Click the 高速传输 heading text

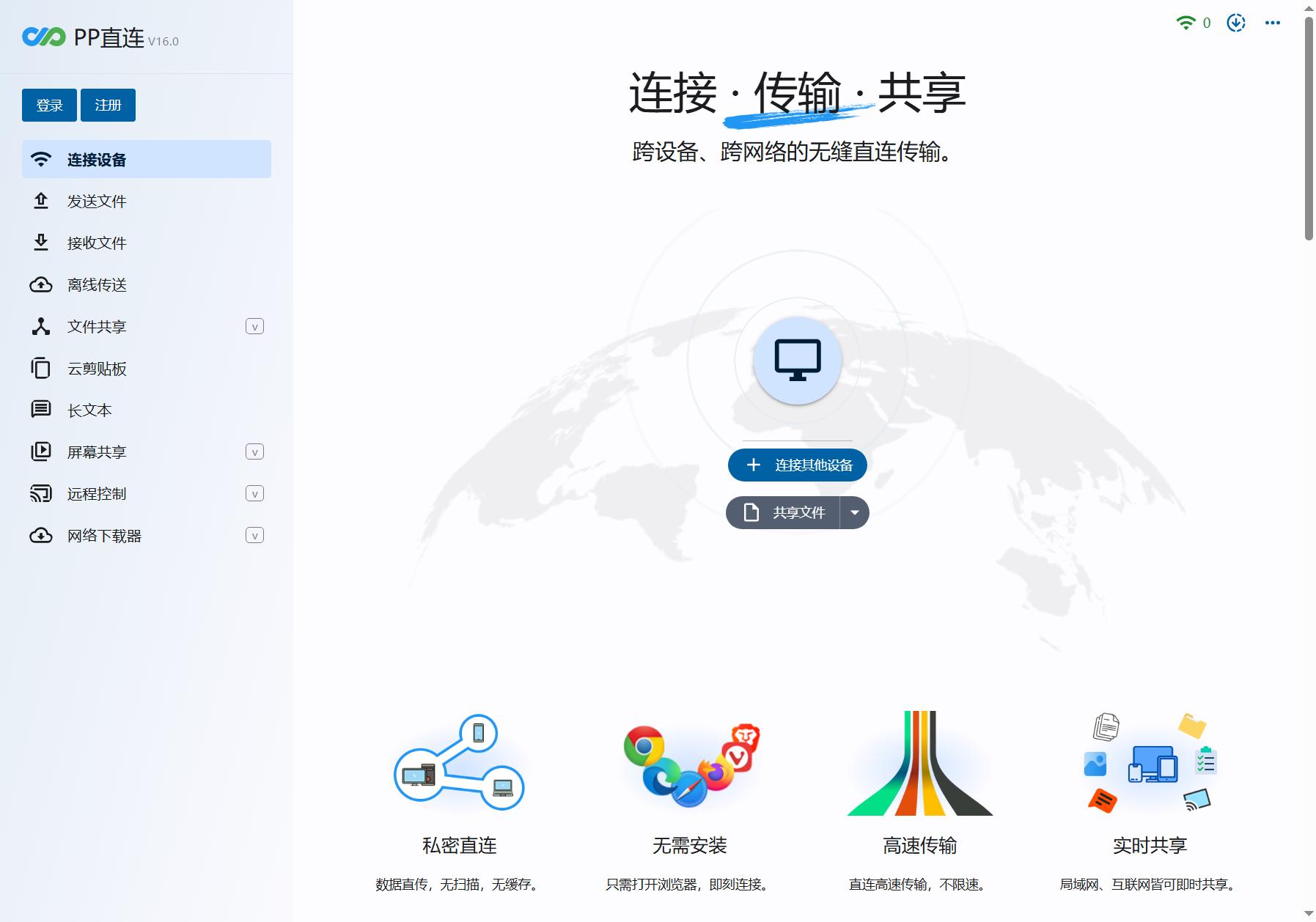point(920,845)
